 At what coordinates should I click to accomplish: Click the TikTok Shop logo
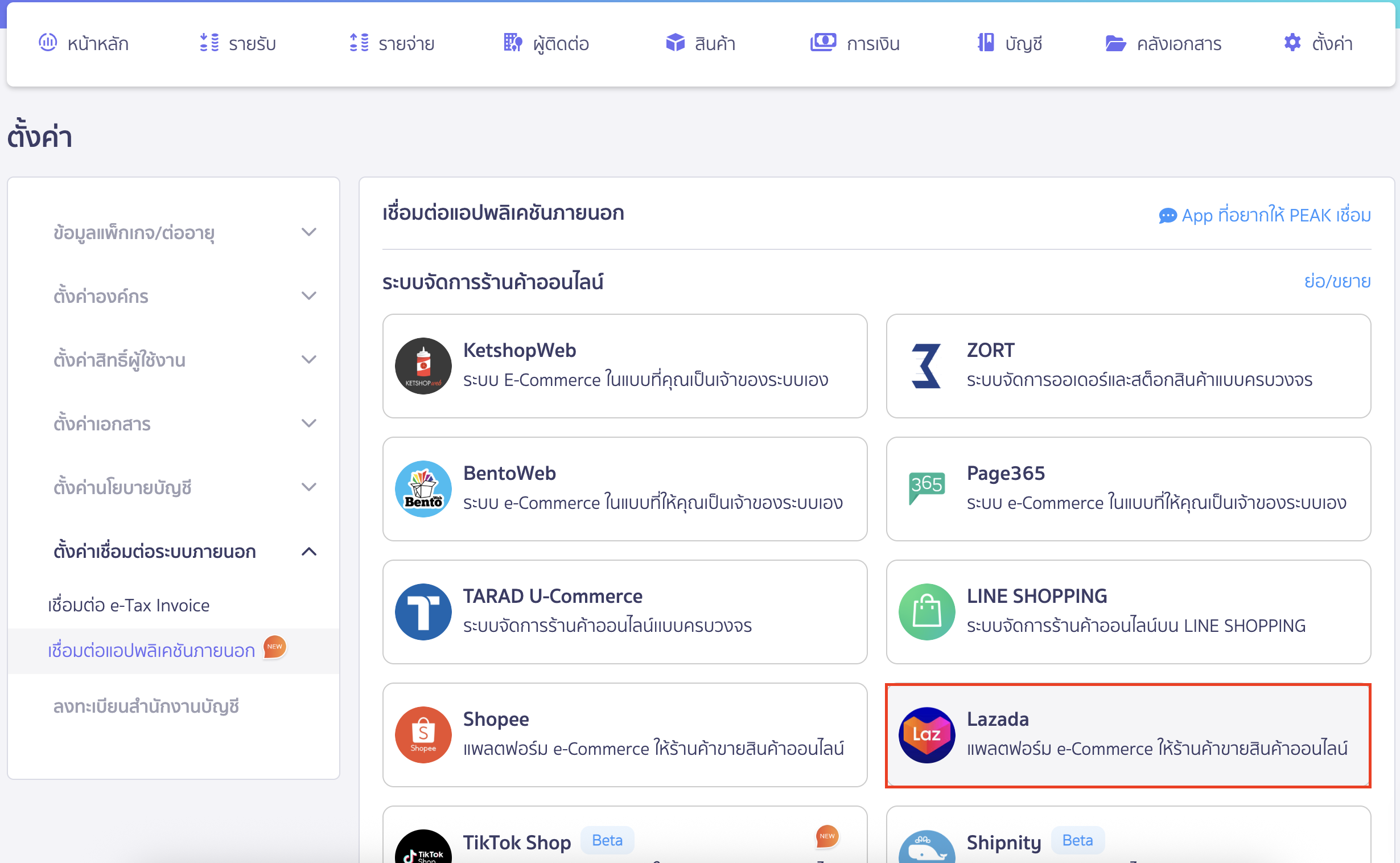coord(423,847)
